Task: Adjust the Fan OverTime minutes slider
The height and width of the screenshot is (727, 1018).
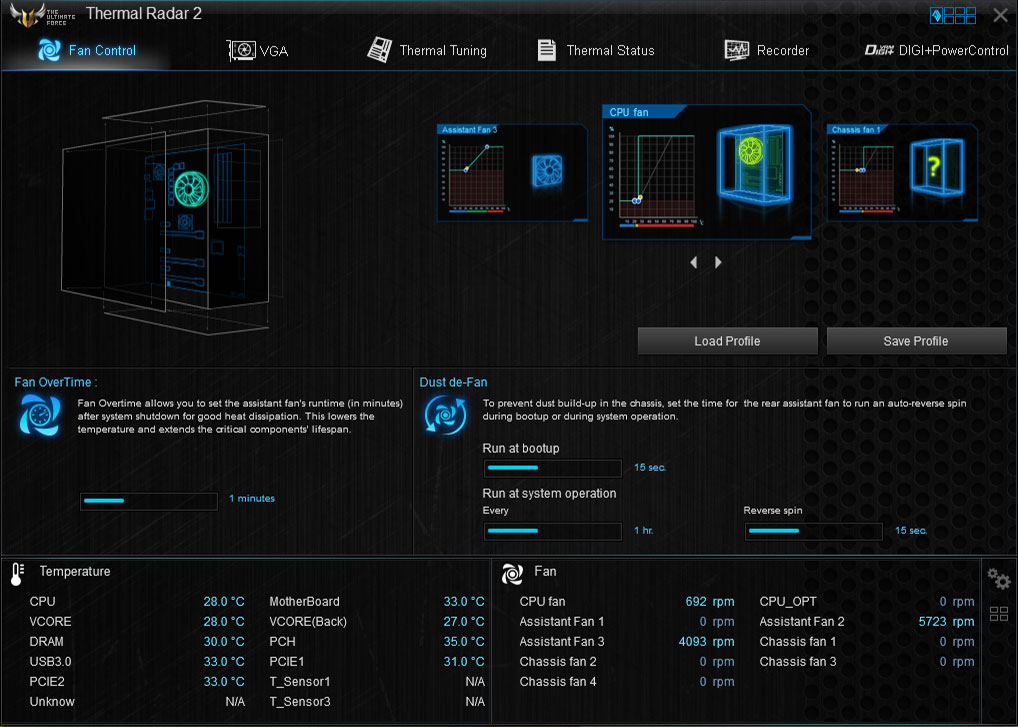Action: tap(149, 501)
